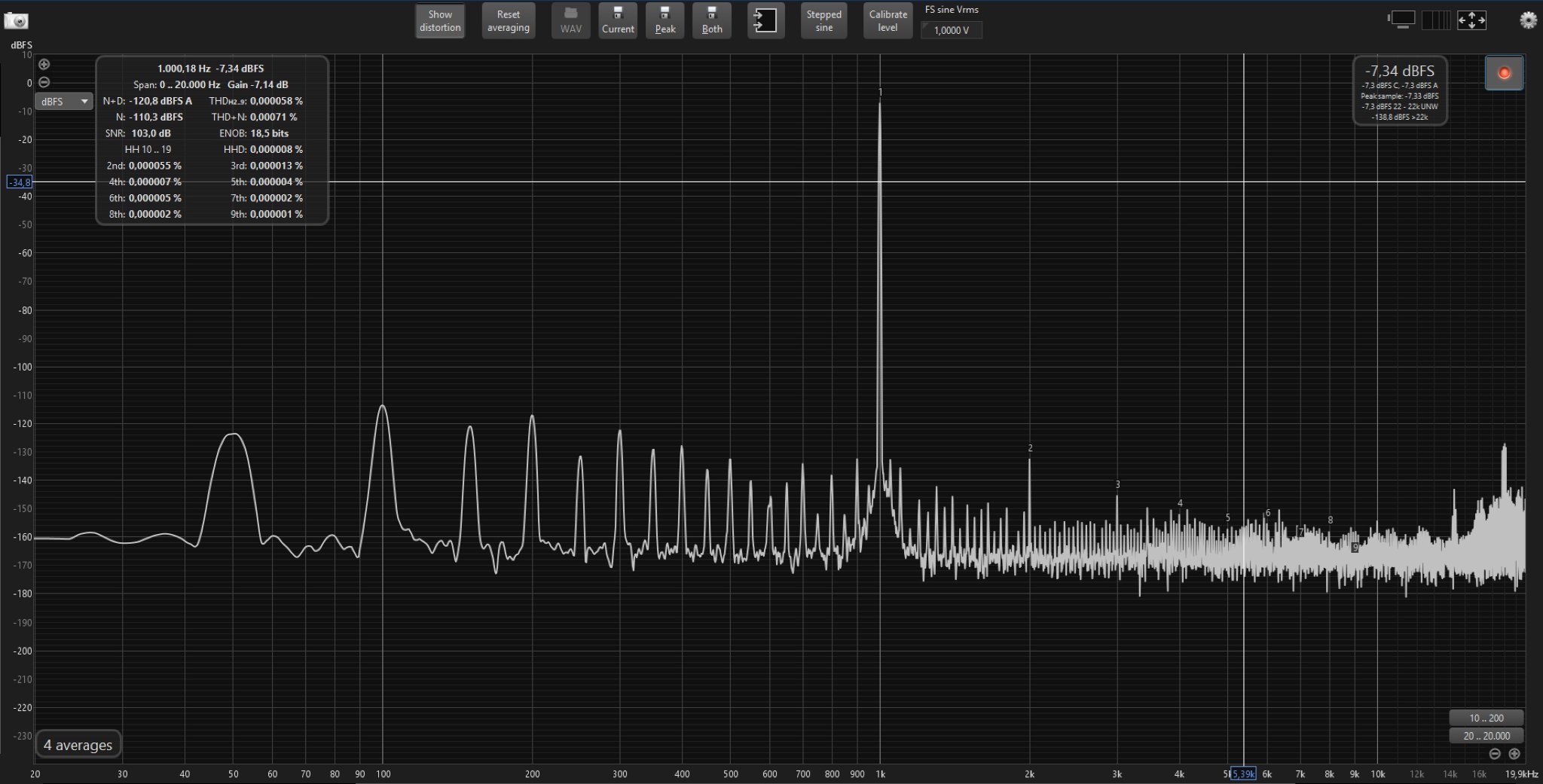Click HHD value 0,000008 %
This screenshot has height=784, width=1543.
[x=277, y=149]
